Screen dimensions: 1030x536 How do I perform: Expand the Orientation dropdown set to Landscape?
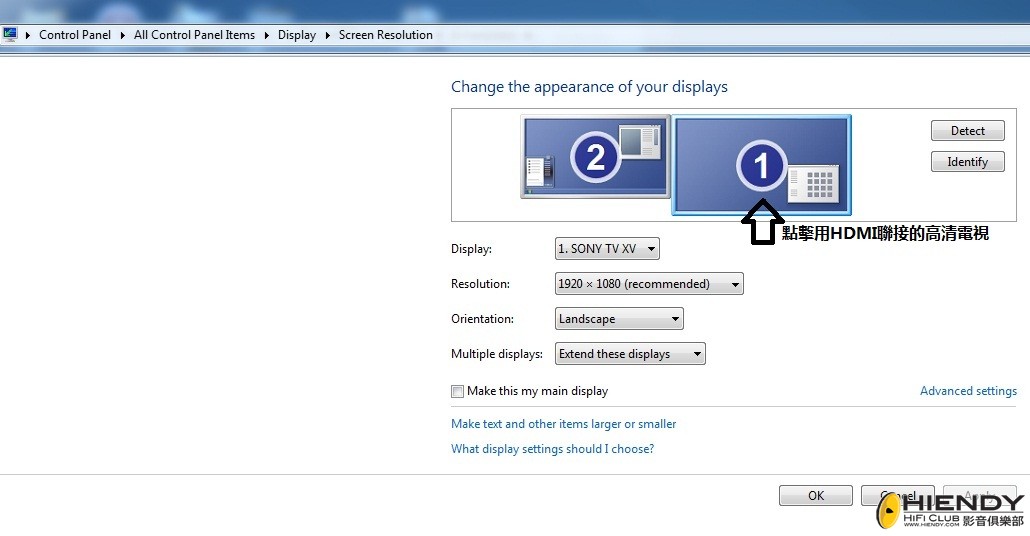point(619,319)
